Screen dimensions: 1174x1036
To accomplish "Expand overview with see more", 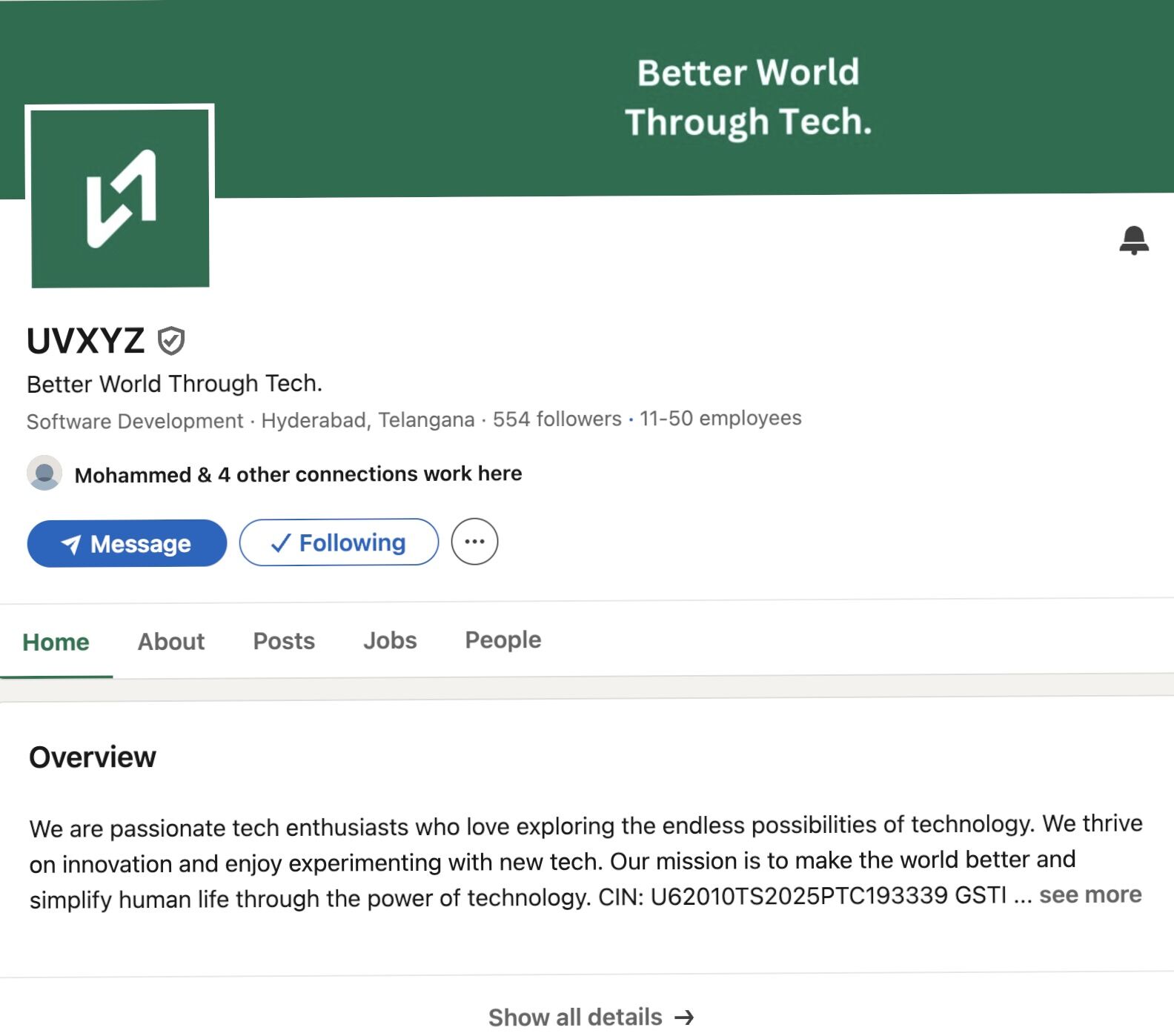I will 1090,894.
